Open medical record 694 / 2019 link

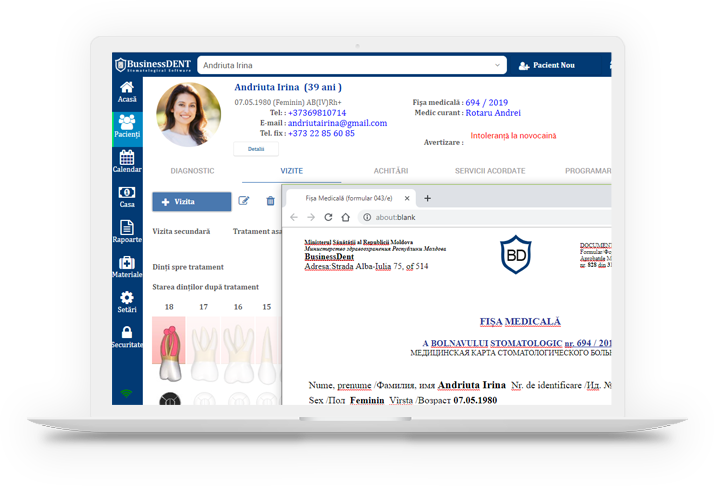coord(486,102)
